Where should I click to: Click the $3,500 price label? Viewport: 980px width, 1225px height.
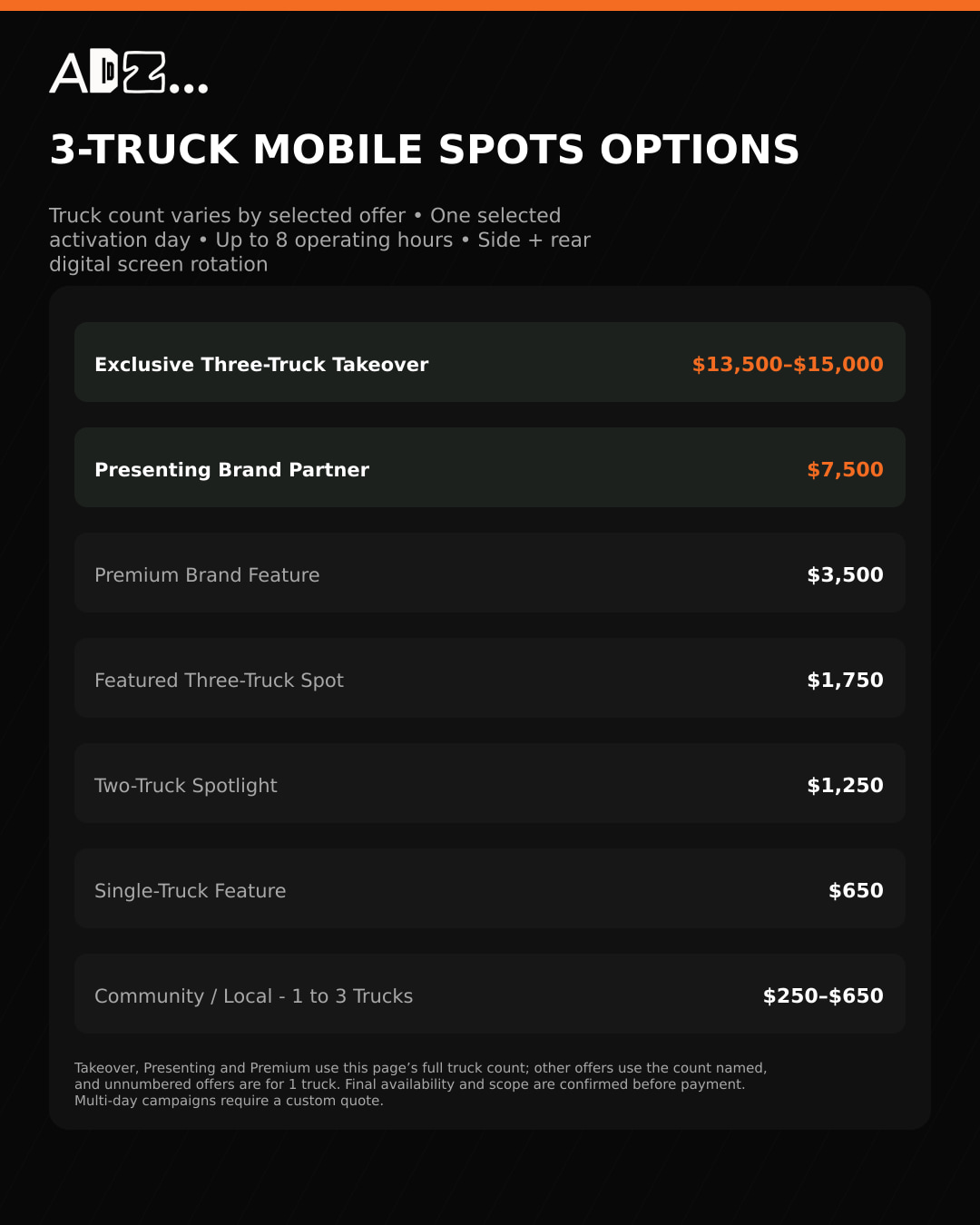(845, 575)
